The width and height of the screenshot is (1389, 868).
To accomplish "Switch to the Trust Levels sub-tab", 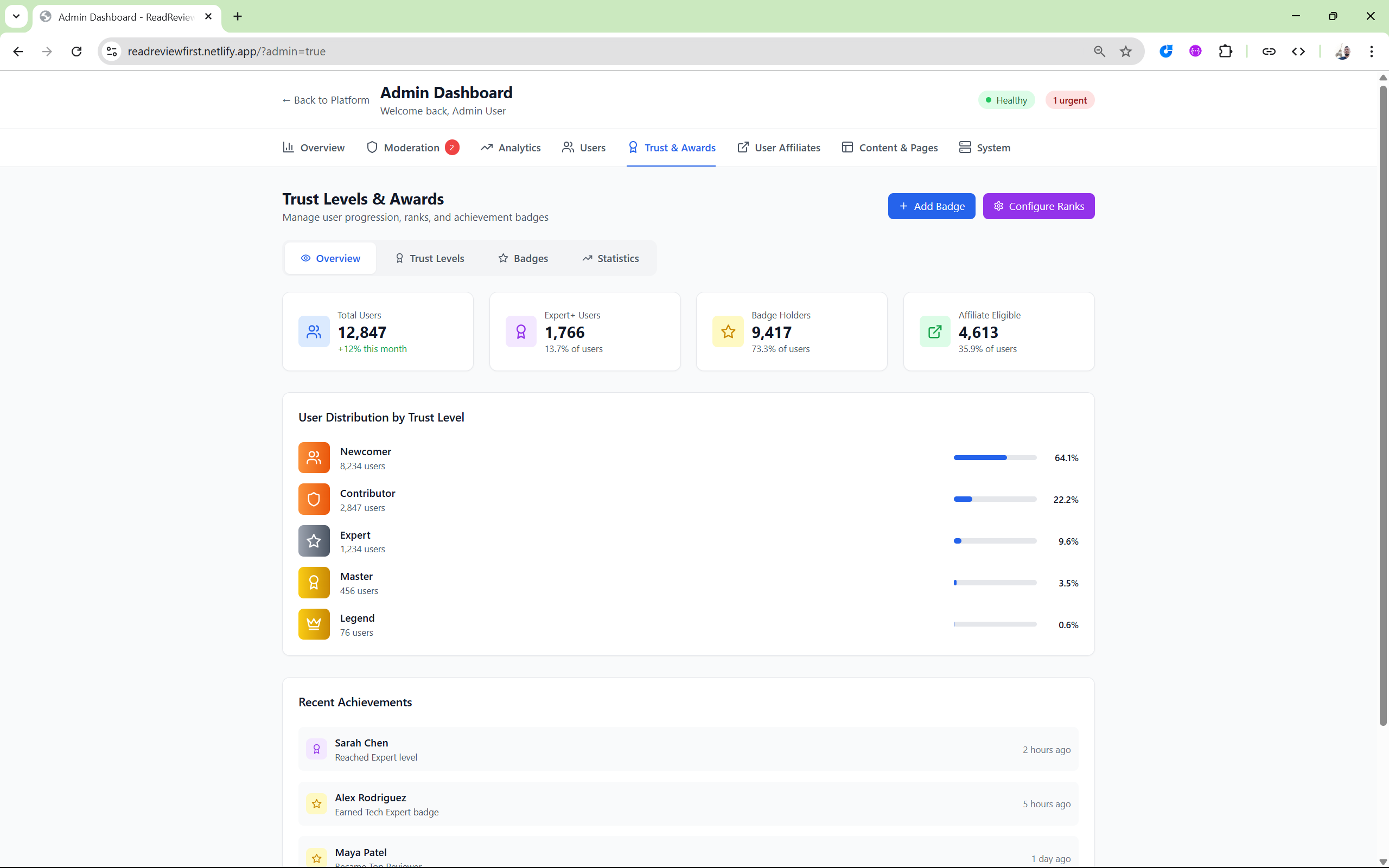I will [x=429, y=258].
